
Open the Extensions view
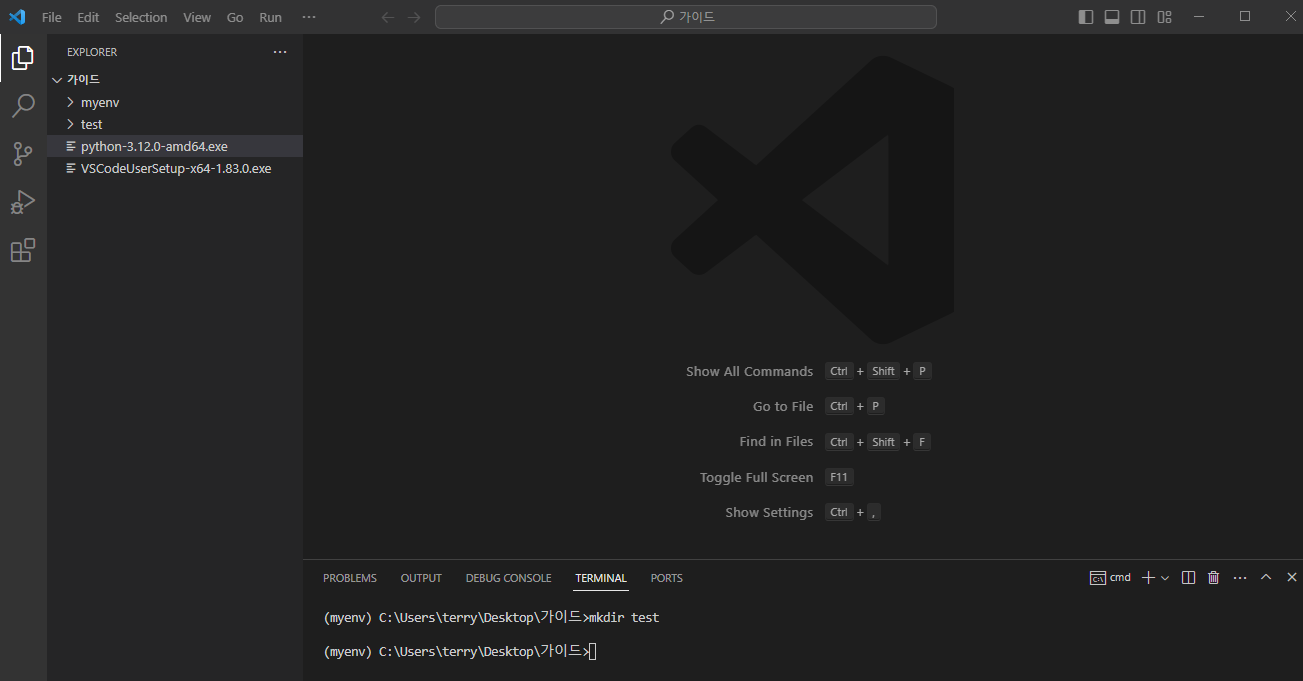point(23,250)
